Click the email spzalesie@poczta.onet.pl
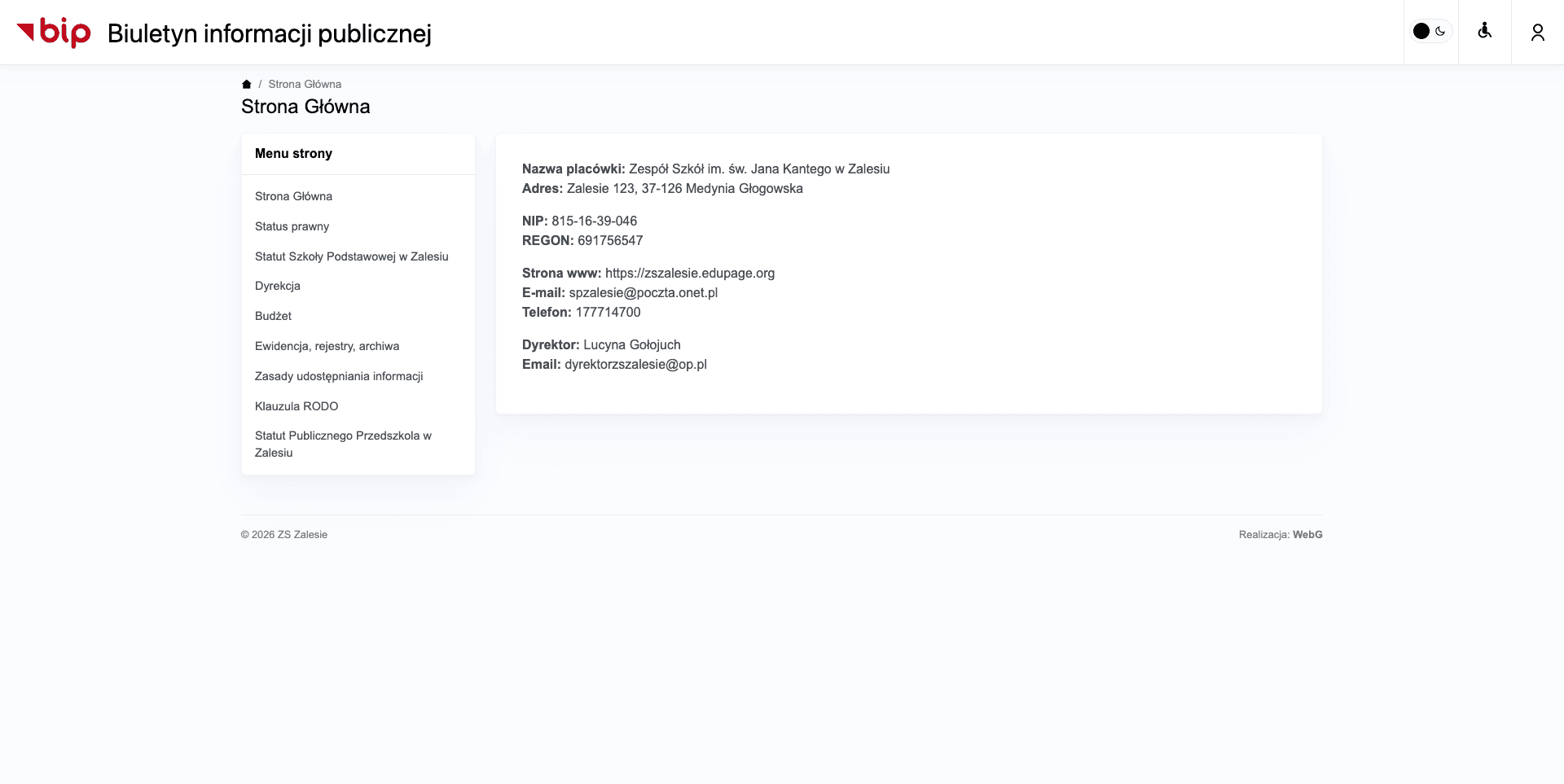Image resolution: width=1564 pixels, height=784 pixels. pos(643,292)
